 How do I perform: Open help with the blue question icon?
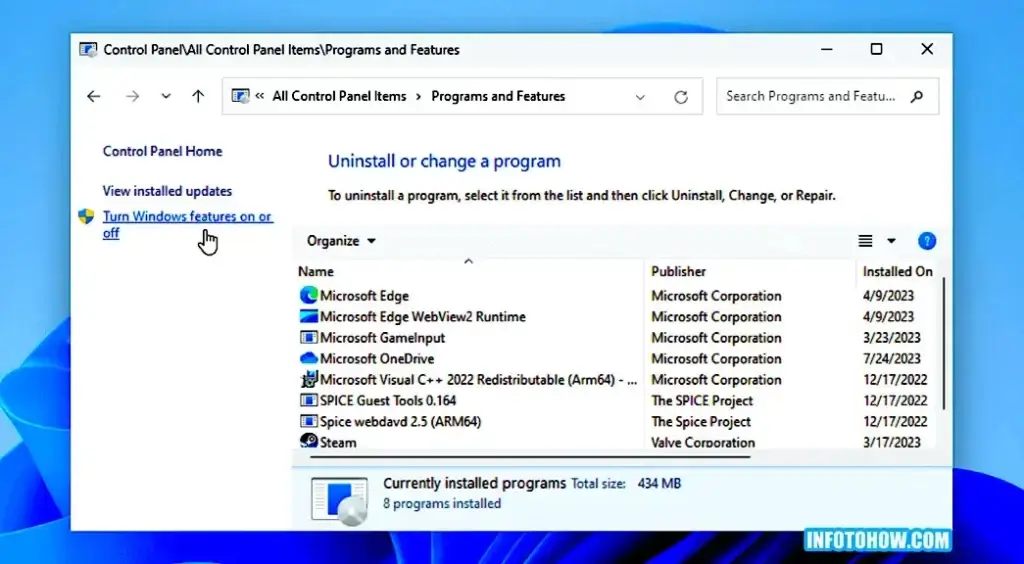(927, 242)
